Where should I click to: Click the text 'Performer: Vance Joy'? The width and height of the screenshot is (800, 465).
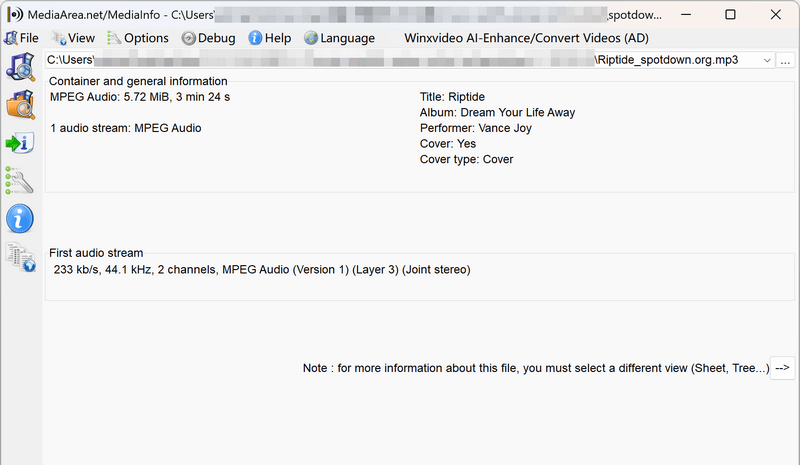(476, 128)
